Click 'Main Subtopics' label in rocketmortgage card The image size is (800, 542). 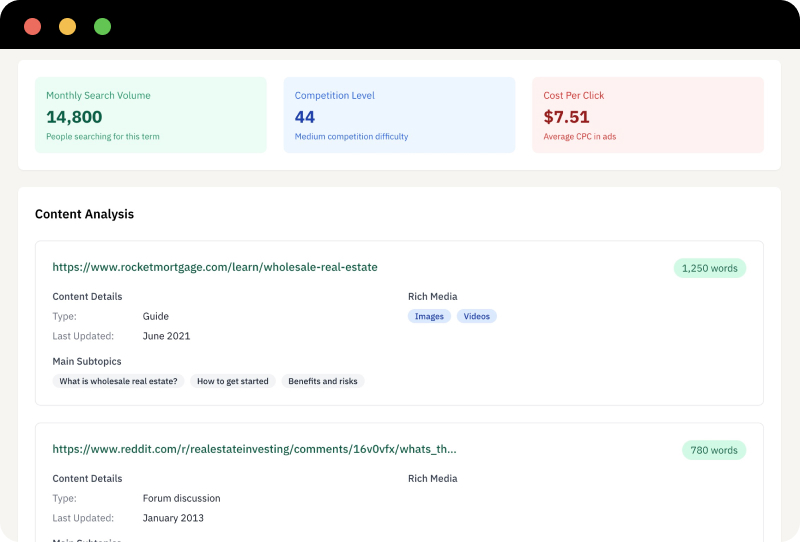point(87,361)
